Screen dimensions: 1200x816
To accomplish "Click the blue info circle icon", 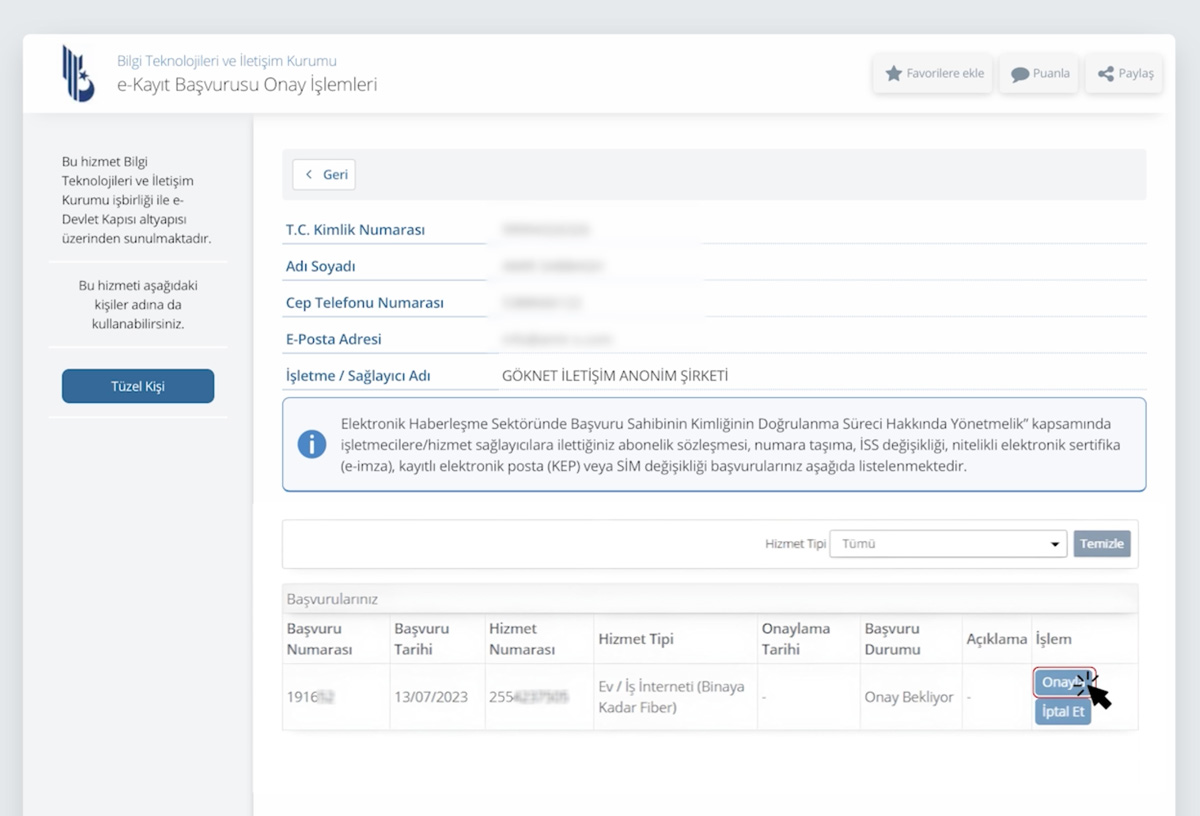I will click(312, 445).
